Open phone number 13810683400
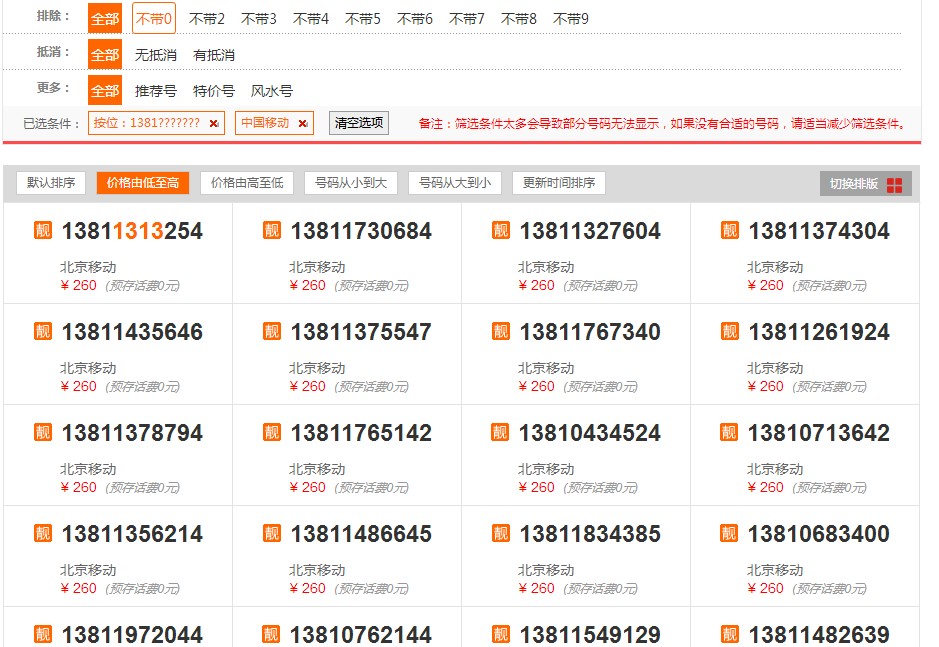This screenshot has height=647, width=939. (x=819, y=533)
